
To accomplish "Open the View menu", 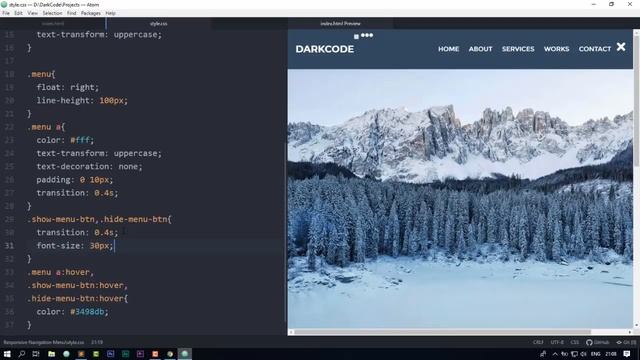I will point(33,13).
